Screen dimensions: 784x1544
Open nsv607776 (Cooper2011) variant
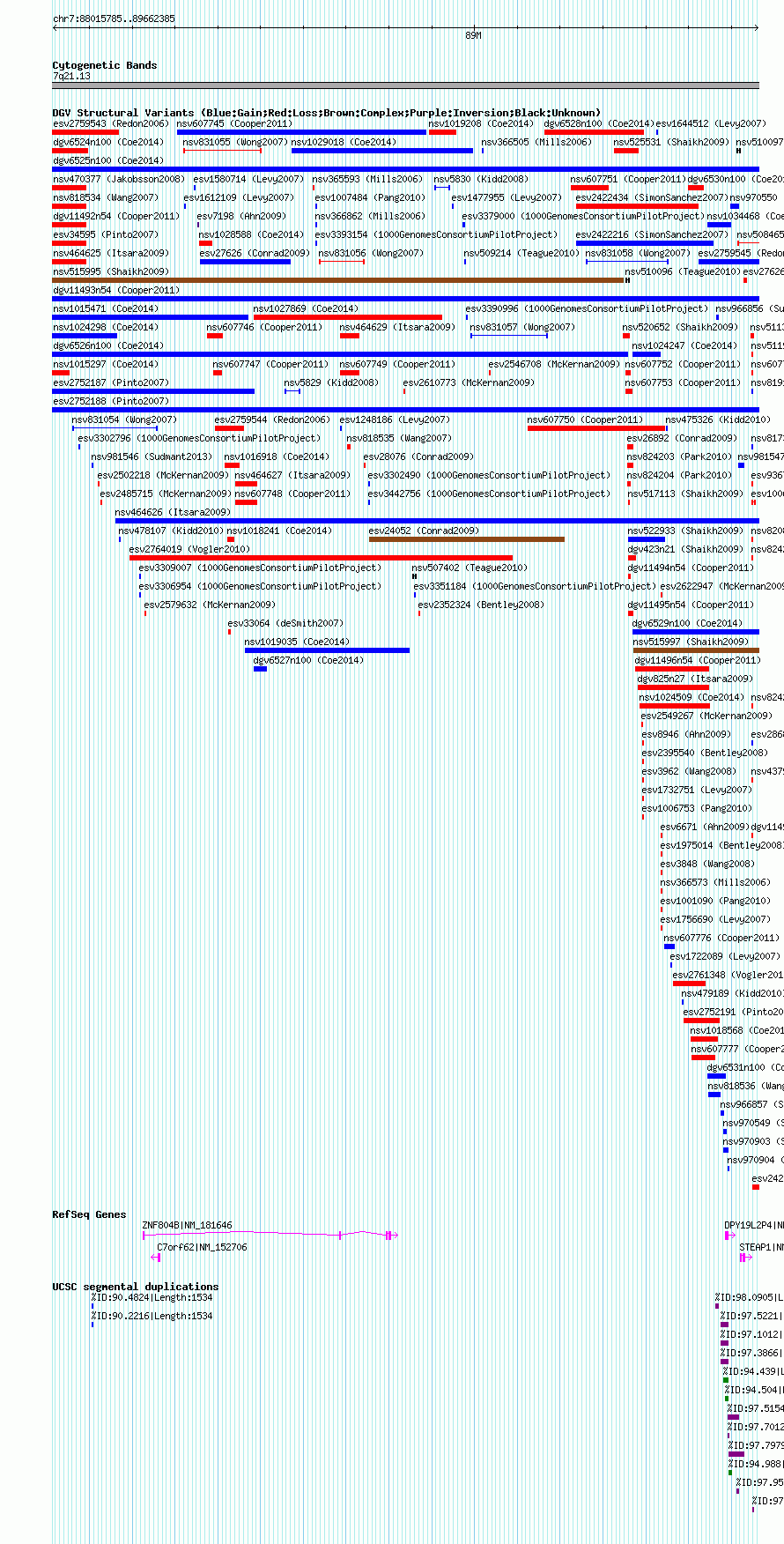click(721, 939)
